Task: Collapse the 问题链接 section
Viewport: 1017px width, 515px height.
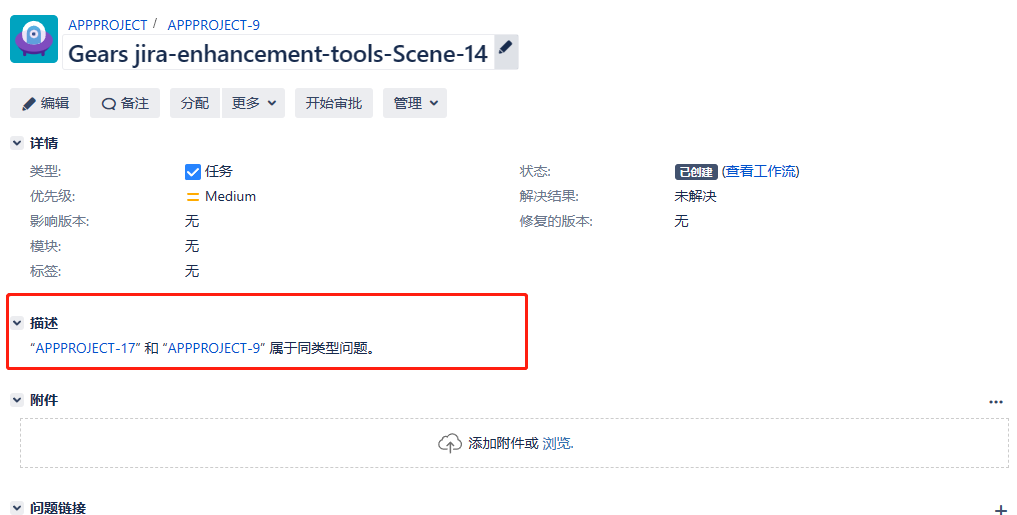Action: (17, 508)
